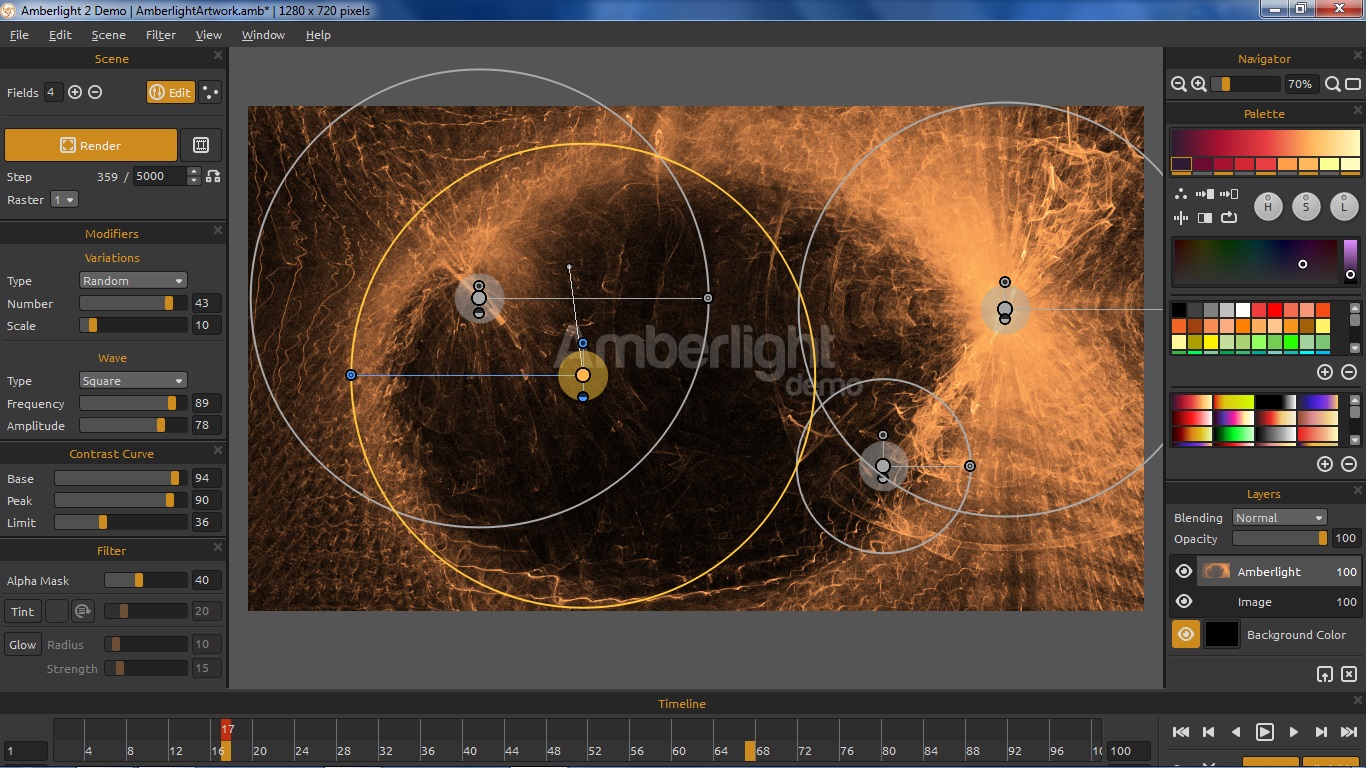Toggle the Tint filter
Image resolution: width=1366 pixels, height=768 pixels.
coord(23,611)
